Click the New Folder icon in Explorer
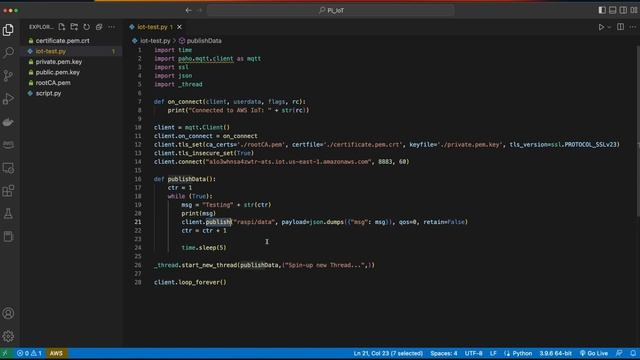The height and width of the screenshot is (360, 640). [74, 27]
